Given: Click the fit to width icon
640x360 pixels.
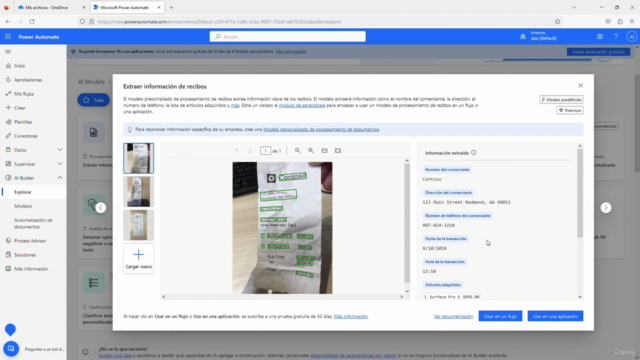Looking at the screenshot, I should (324, 151).
